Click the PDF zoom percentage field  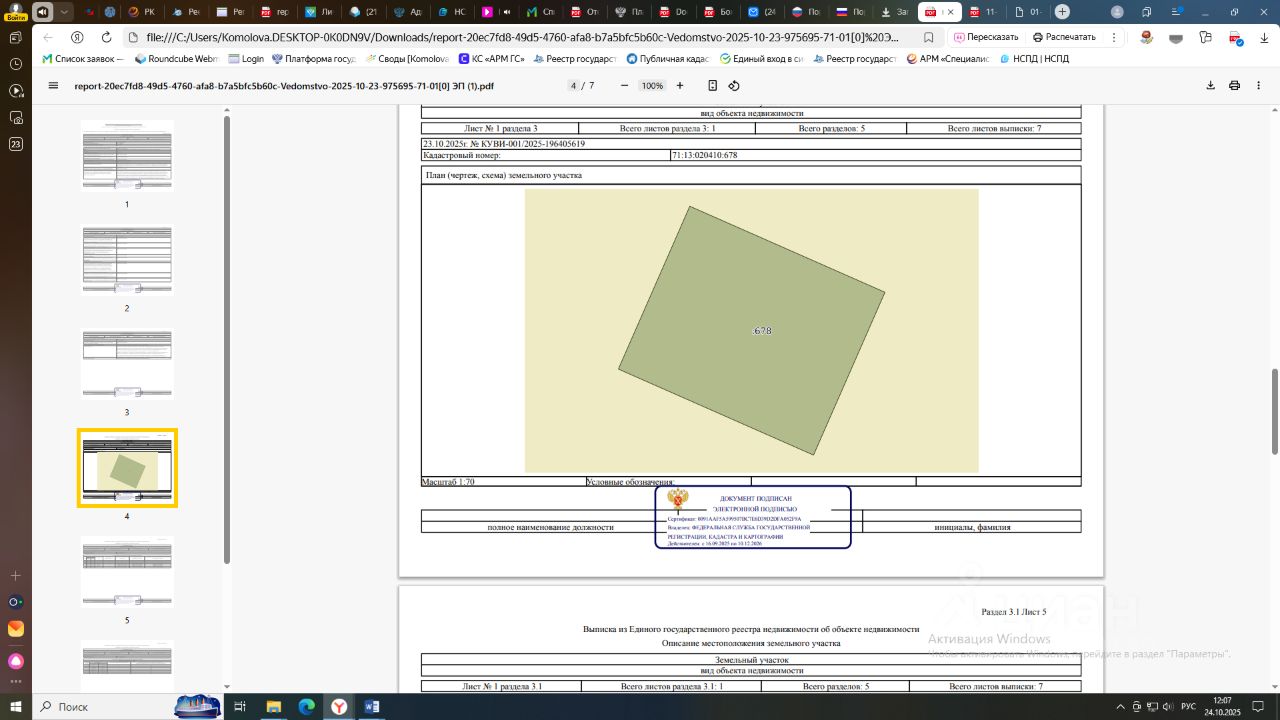coord(652,86)
